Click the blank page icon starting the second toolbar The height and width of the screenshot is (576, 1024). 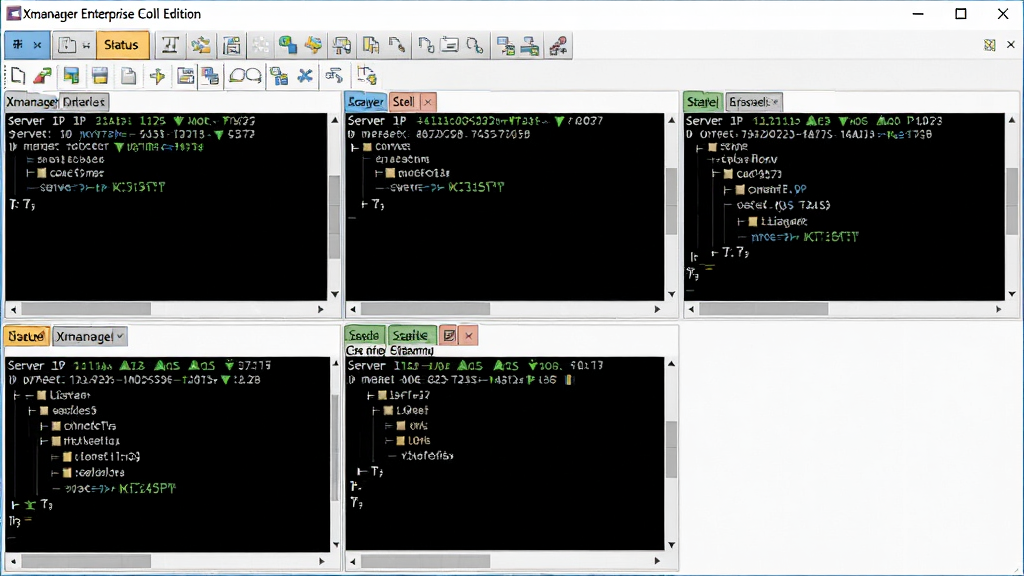pos(18,76)
